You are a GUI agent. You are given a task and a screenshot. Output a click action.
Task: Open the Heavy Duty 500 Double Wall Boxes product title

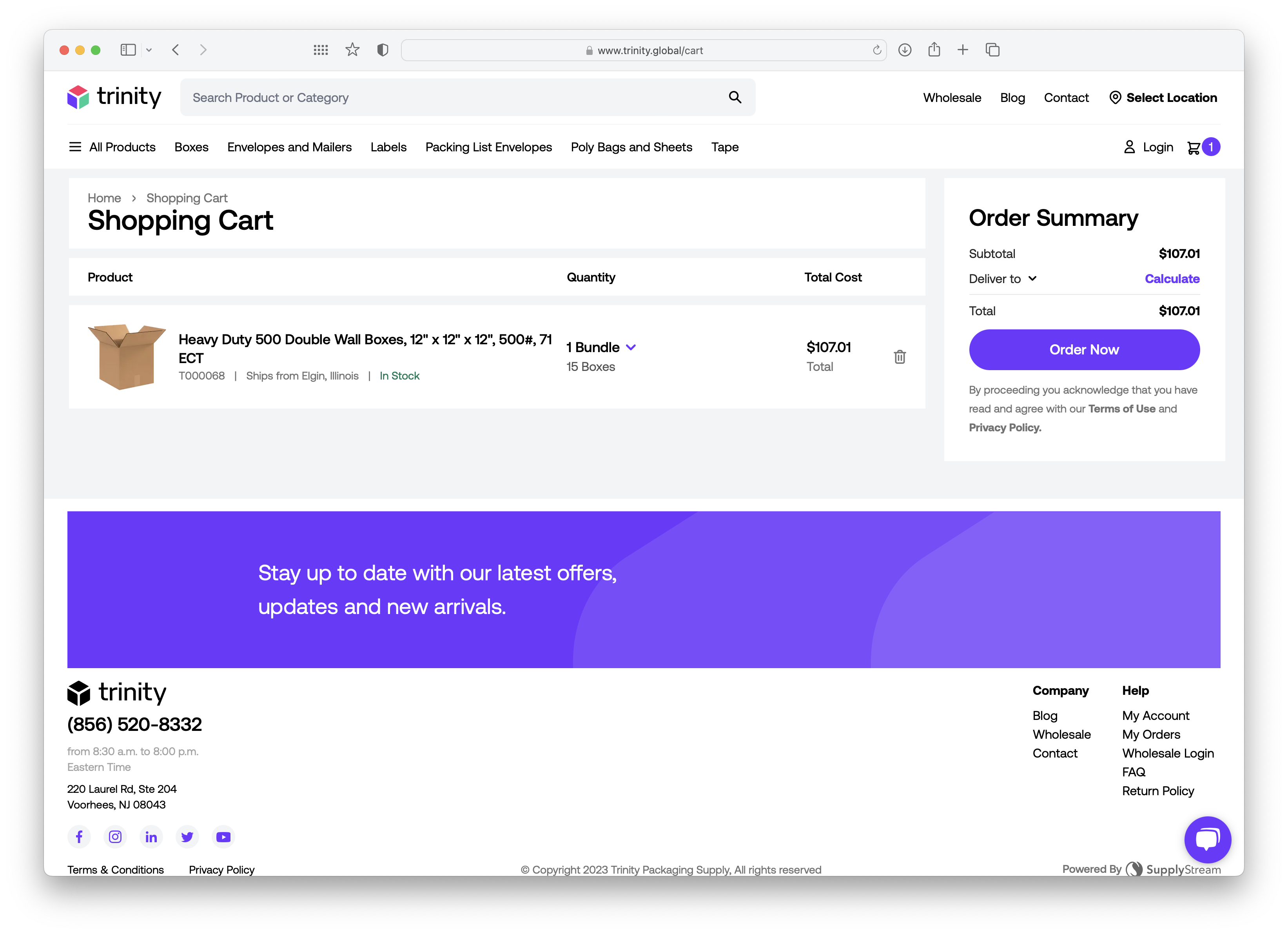click(365, 348)
